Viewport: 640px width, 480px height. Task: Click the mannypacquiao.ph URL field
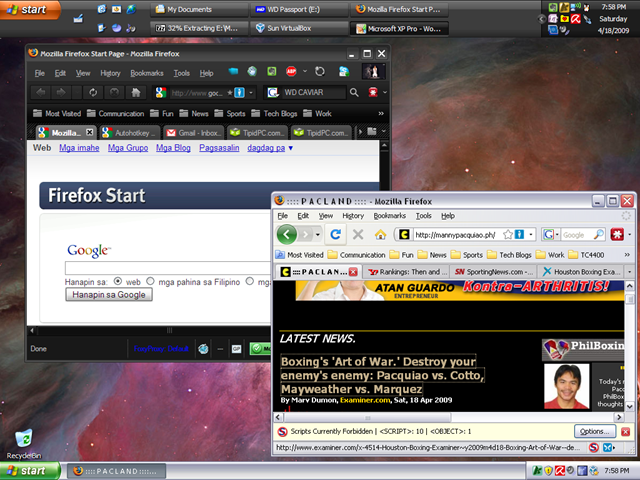click(x=456, y=235)
